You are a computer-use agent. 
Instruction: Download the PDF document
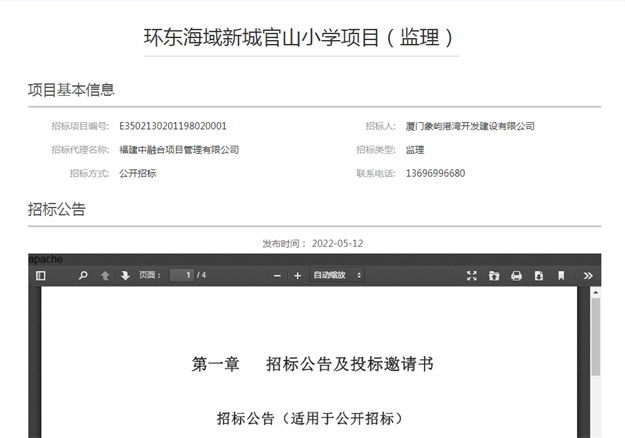[x=539, y=275]
